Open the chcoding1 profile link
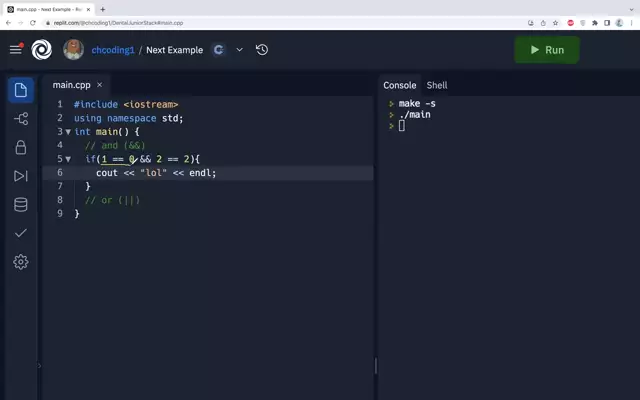The image size is (640, 400). pyautogui.click(x=113, y=50)
